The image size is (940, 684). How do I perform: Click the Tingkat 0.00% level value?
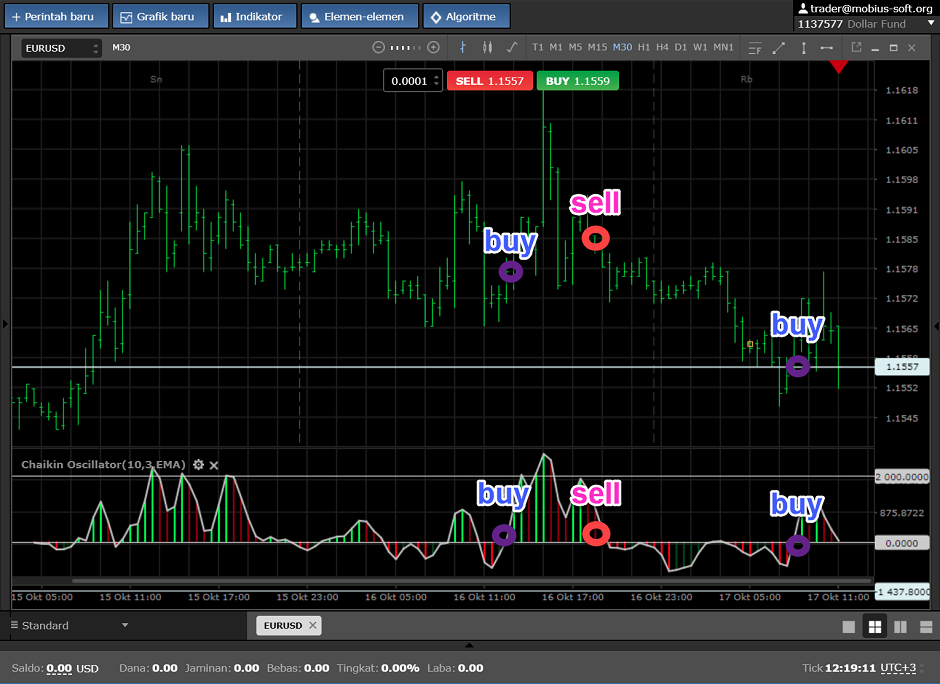(x=400, y=668)
